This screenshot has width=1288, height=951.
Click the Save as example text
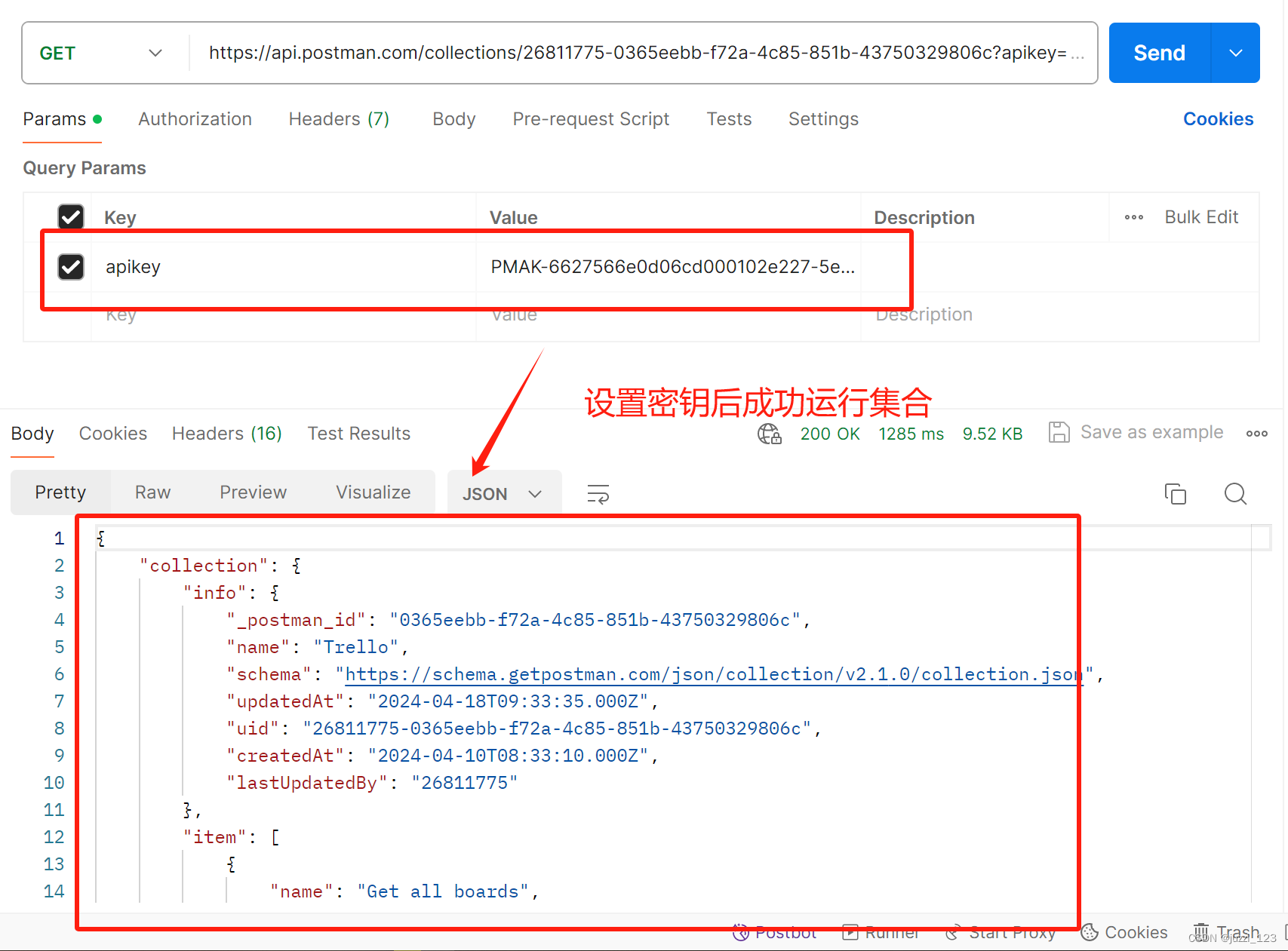coord(1151,432)
